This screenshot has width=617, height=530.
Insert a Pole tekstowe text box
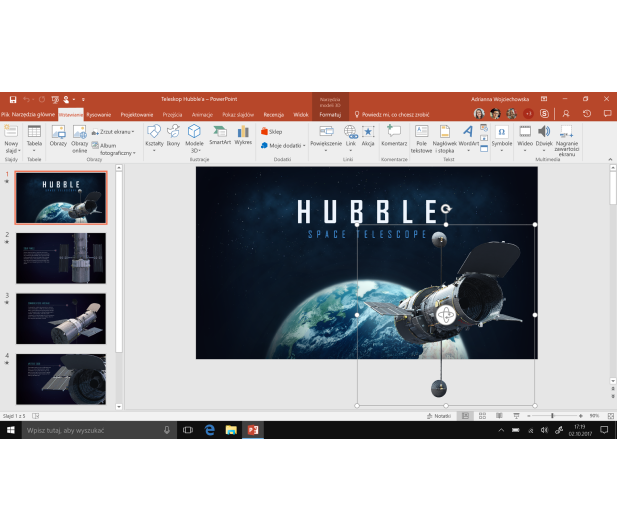[x=421, y=139]
